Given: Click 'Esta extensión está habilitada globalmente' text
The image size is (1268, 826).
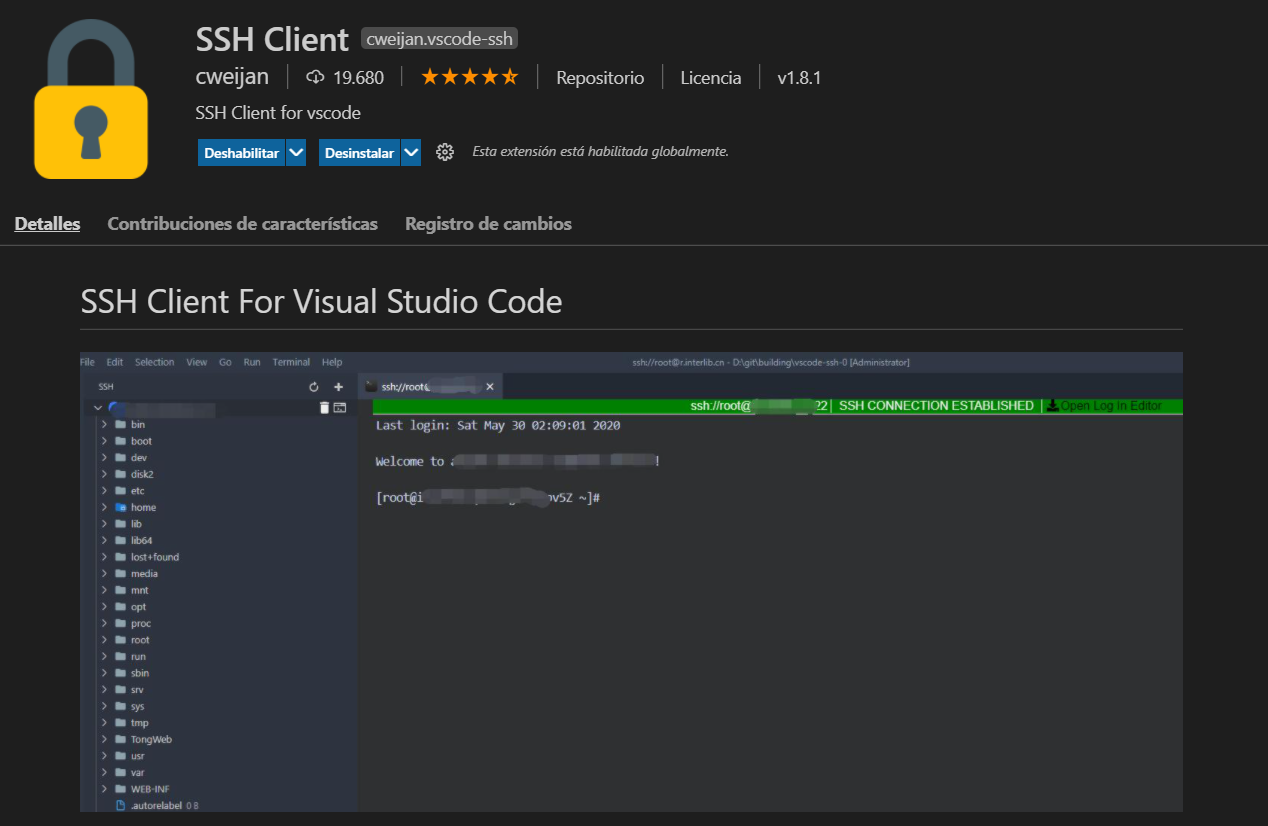Looking at the screenshot, I should click(600, 152).
